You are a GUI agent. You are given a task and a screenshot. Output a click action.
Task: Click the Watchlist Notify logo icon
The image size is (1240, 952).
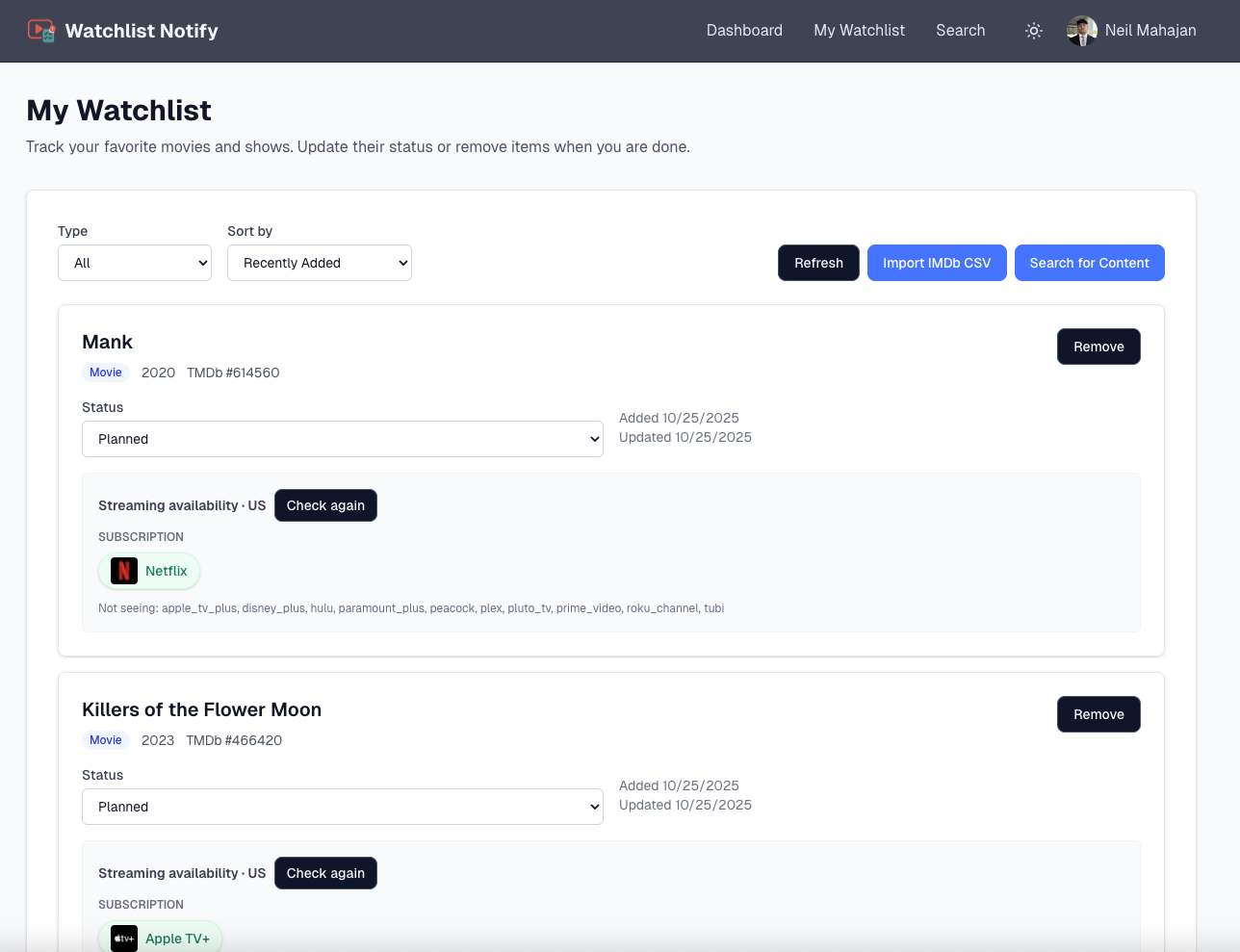pos(40,30)
